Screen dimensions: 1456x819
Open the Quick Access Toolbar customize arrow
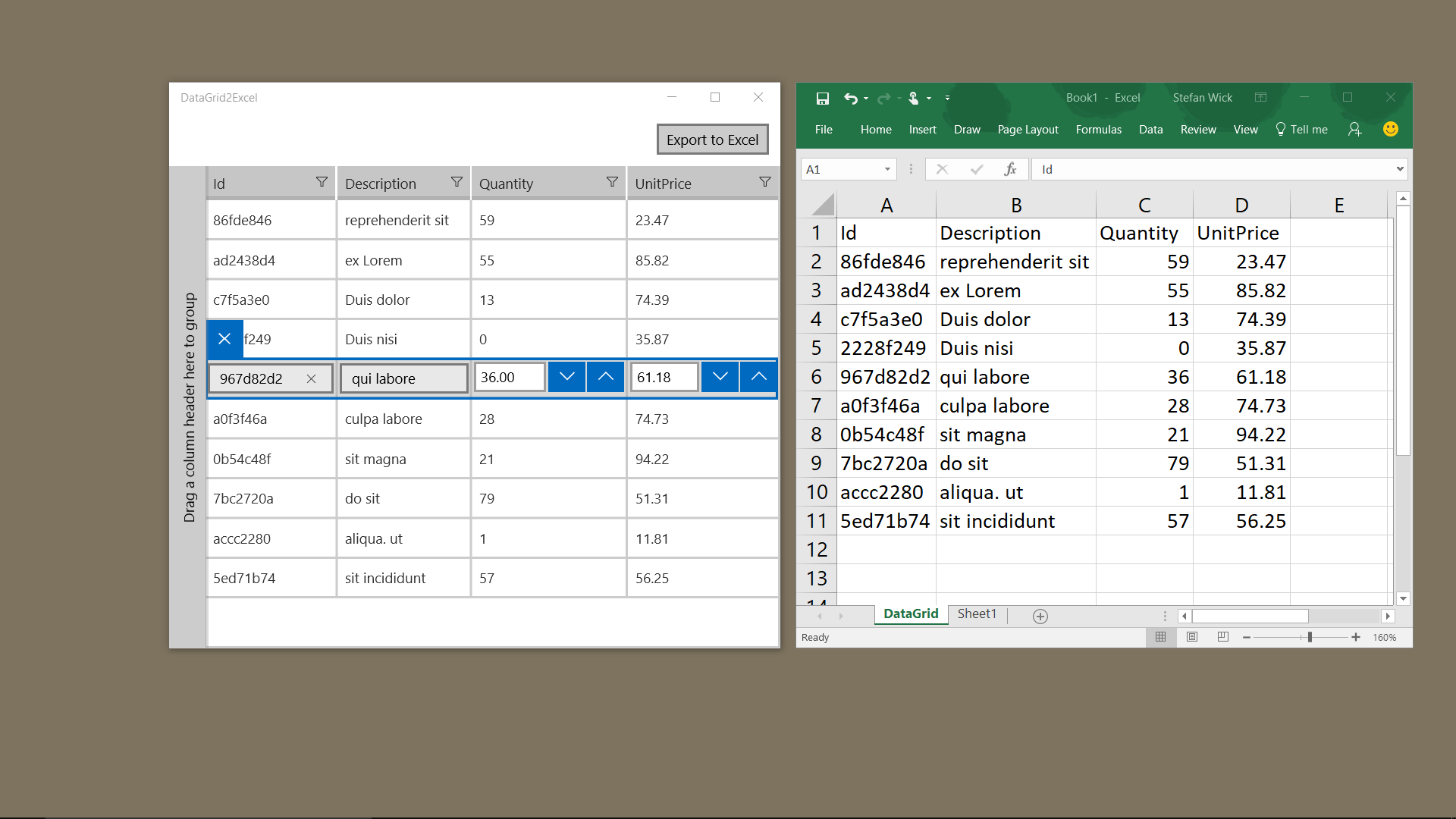coord(947,99)
